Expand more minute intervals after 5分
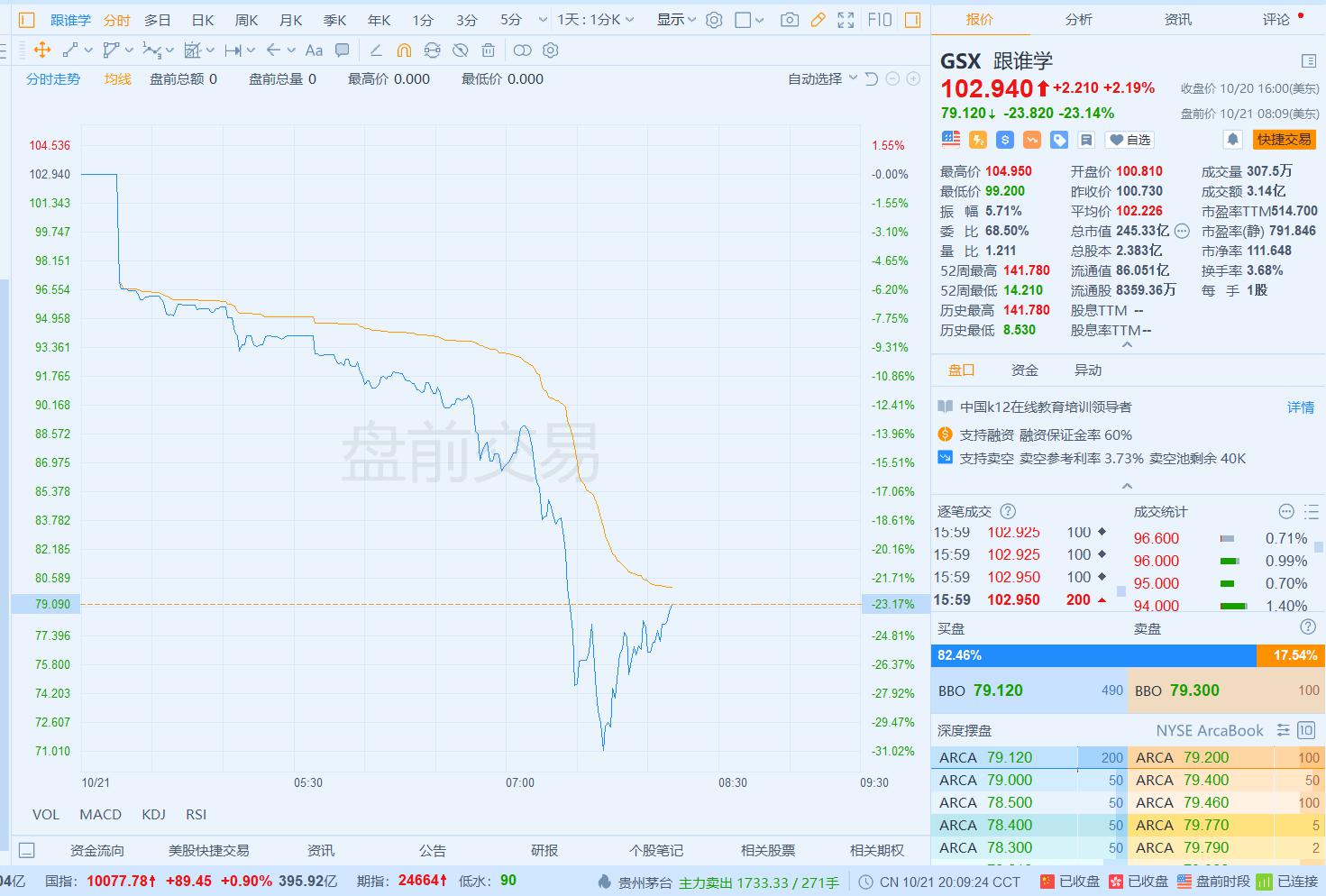This screenshot has width=1326, height=896. pos(542,20)
